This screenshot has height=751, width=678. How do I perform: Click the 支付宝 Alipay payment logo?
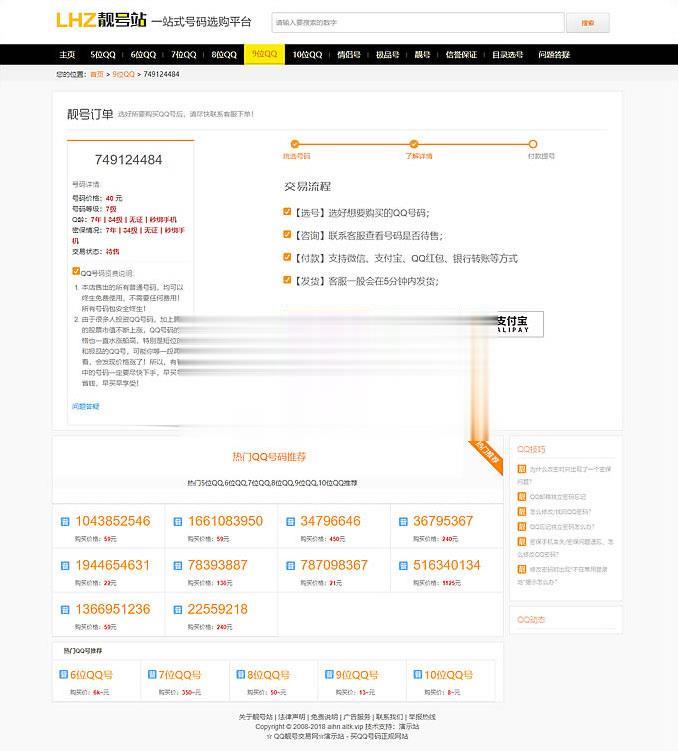click(x=519, y=324)
